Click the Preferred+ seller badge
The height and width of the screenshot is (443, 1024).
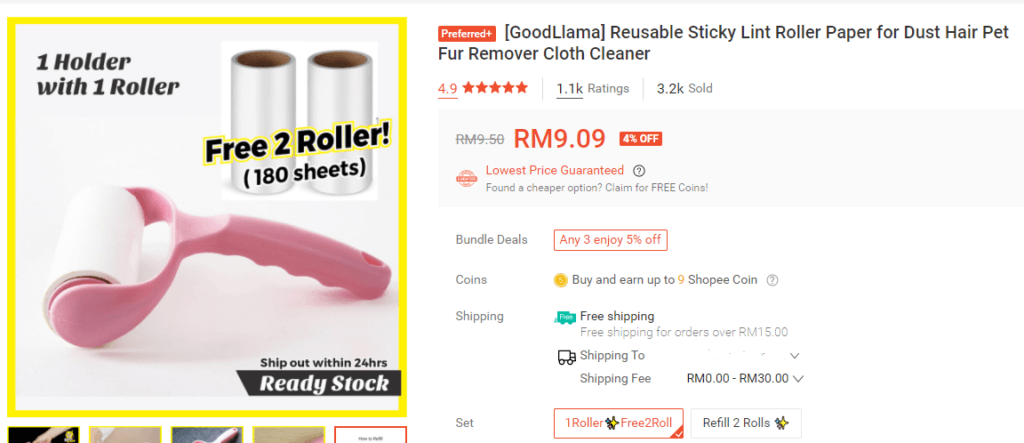tap(467, 34)
